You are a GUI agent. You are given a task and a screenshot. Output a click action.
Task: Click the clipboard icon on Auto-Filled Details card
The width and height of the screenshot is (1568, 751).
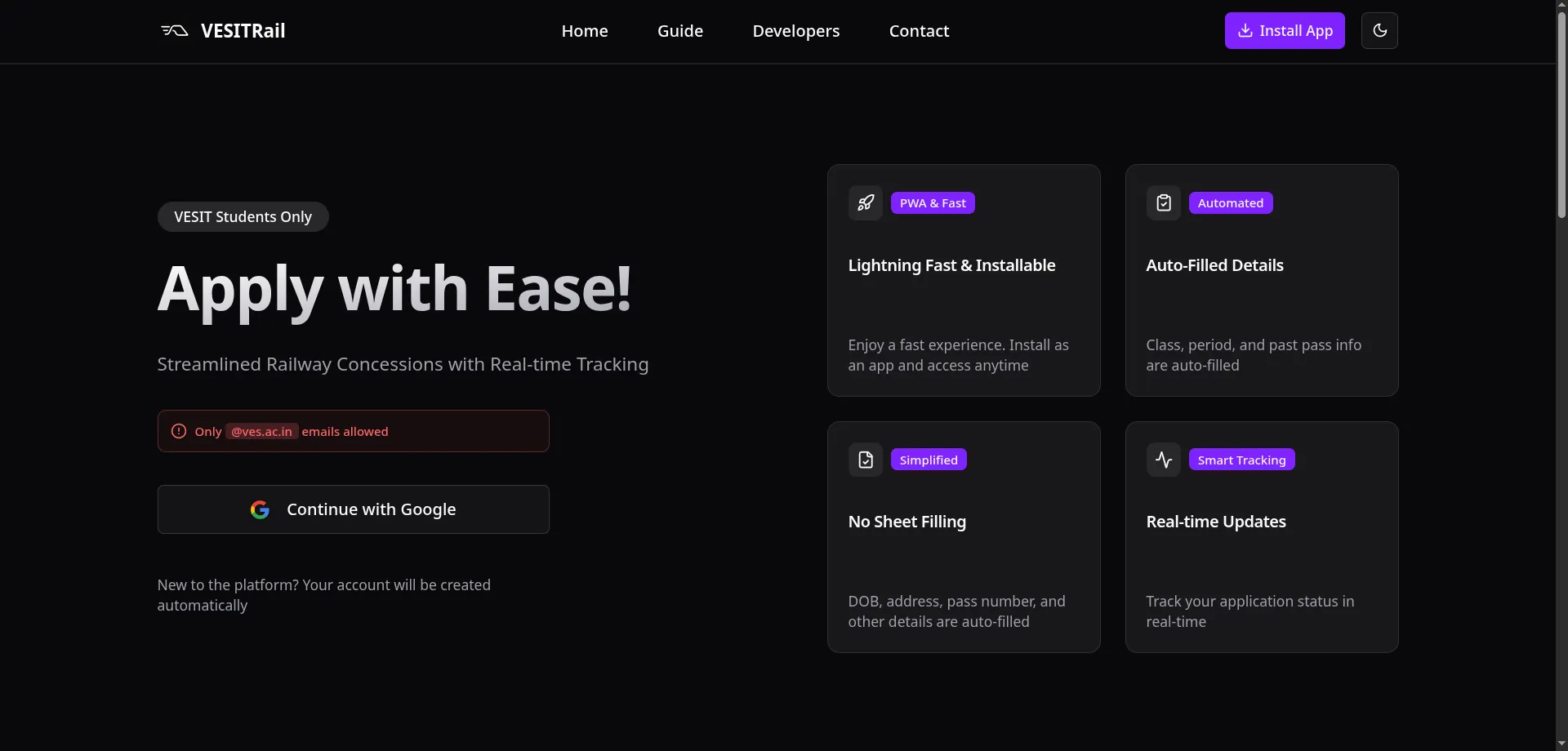click(x=1163, y=202)
